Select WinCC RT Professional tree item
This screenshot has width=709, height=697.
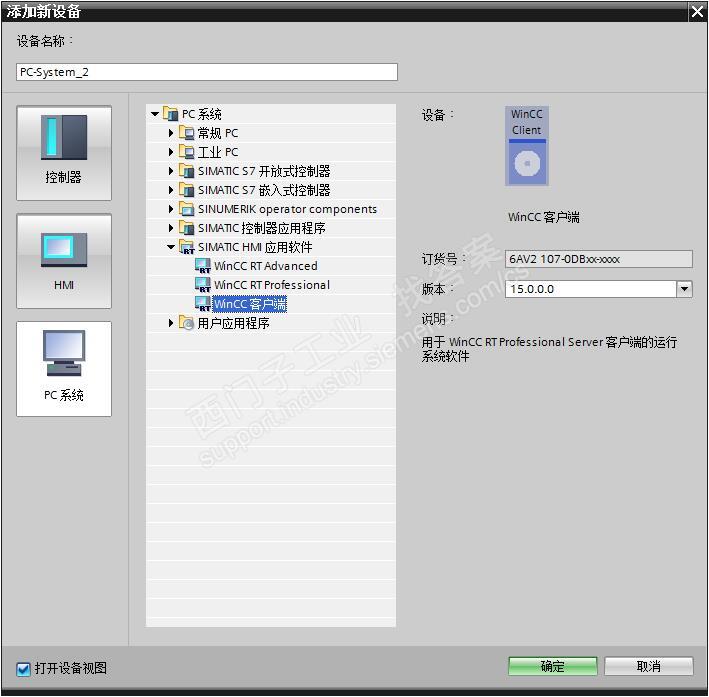[272, 285]
